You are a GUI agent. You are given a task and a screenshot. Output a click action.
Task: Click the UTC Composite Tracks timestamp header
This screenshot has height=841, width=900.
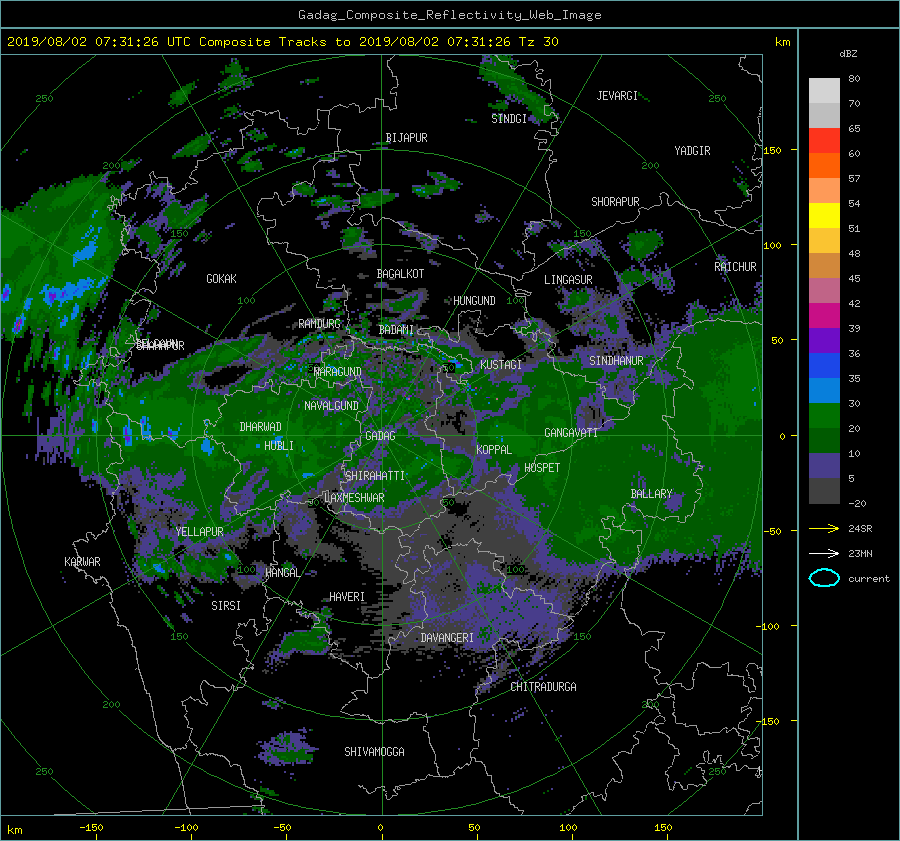(x=282, y=42)
